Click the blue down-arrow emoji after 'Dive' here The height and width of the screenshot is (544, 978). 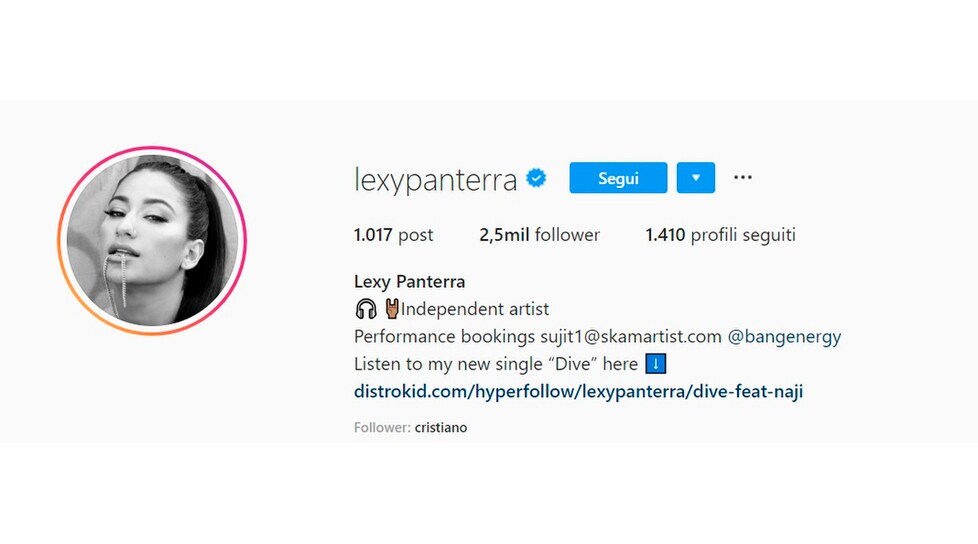pyautogui.click(x=656, y=363)
